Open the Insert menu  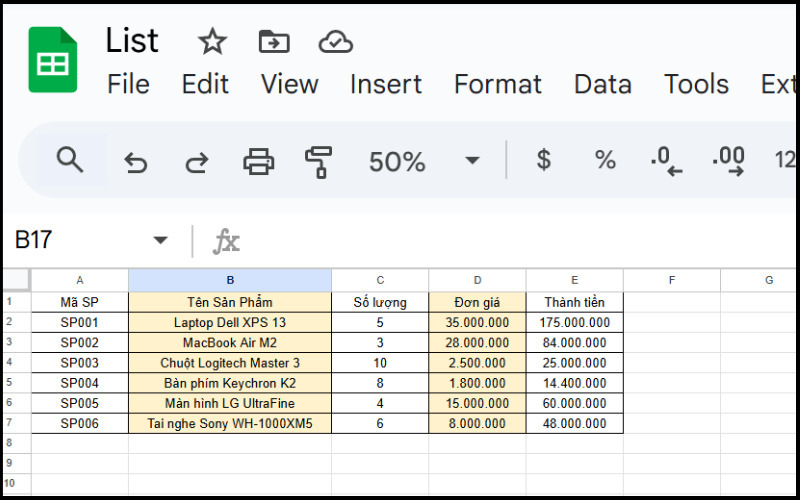(x=388, y=85)
